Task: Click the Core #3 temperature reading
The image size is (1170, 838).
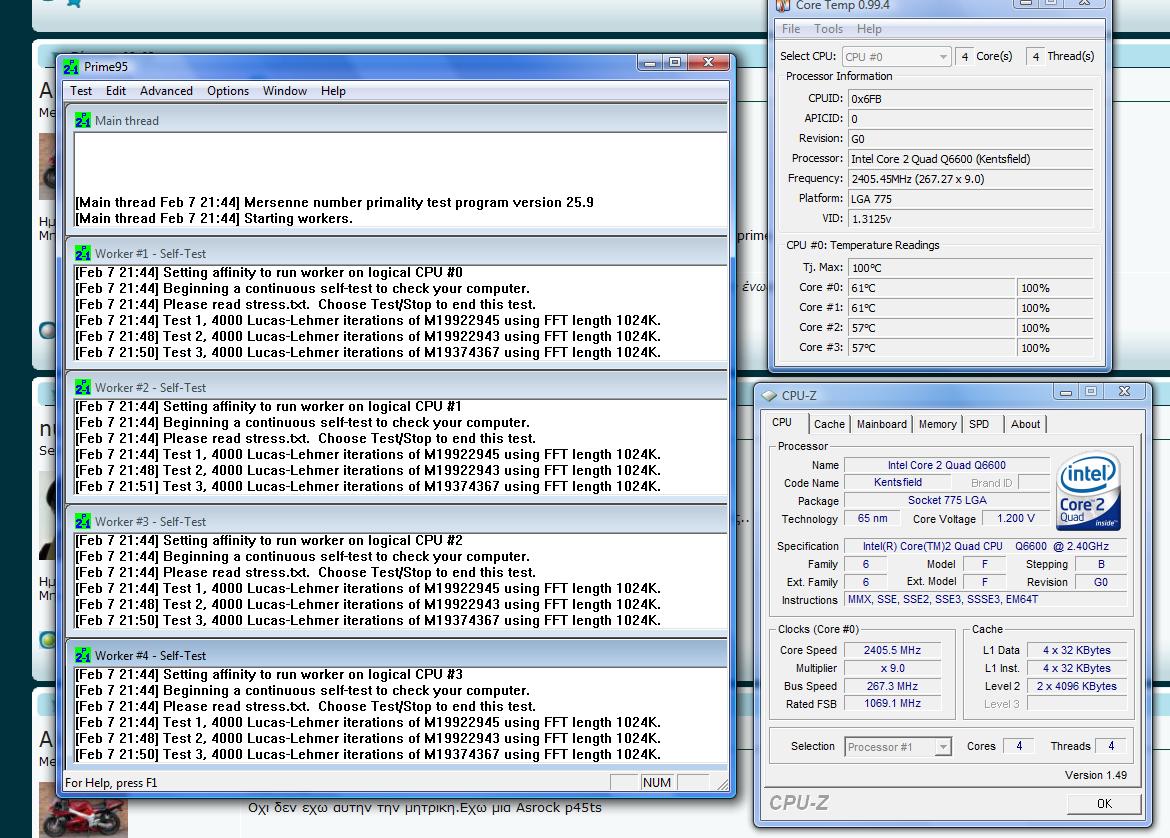Action: tap(931, 348)
